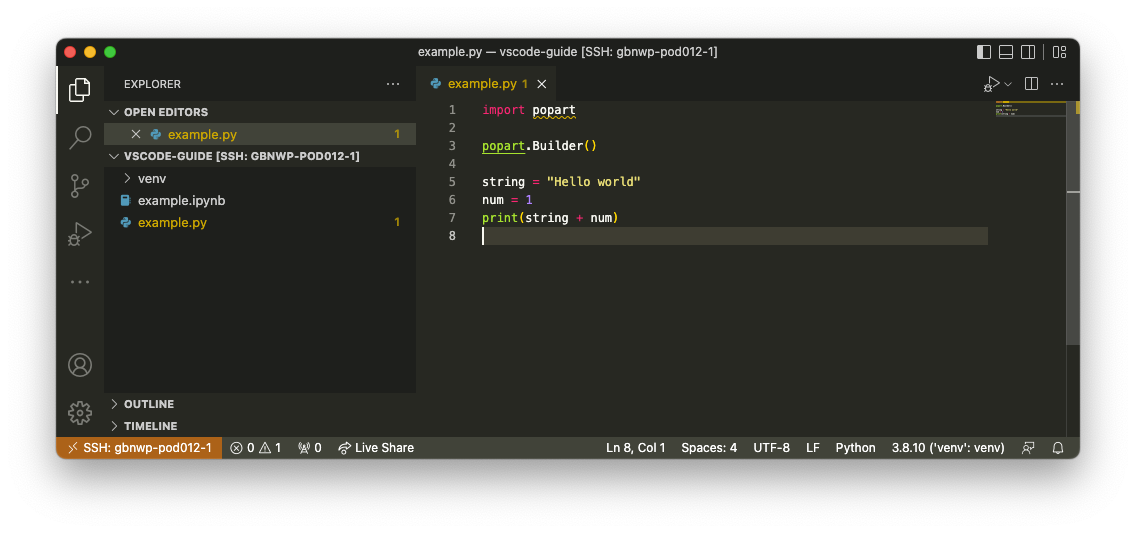The image size is (1136, 533).
Task: Click the Explorer files icon
Action: point(80,90)
